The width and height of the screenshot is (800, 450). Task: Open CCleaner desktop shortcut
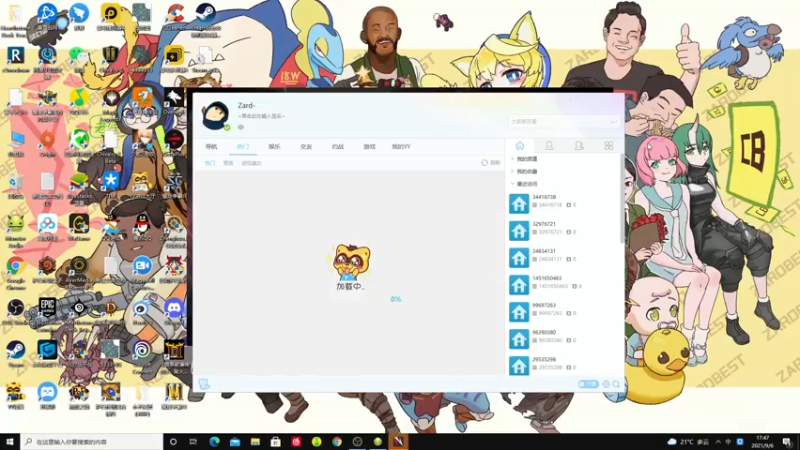[174, 17]
